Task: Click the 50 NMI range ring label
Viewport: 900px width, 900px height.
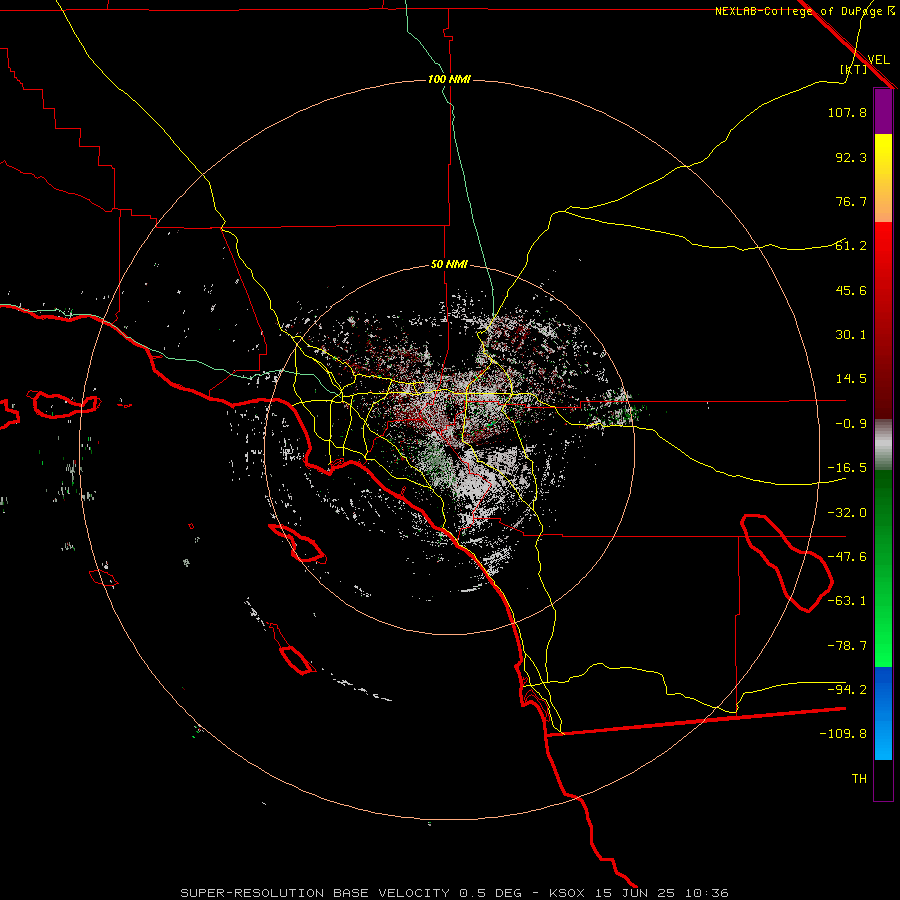Action: click(x=449, y=265)
